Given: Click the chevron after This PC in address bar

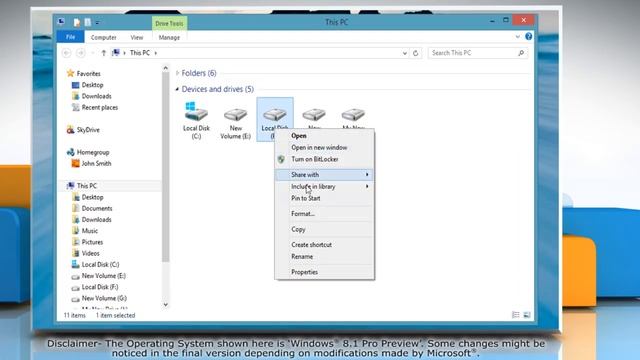Looking at the screenshot, I should click(156, 53).
